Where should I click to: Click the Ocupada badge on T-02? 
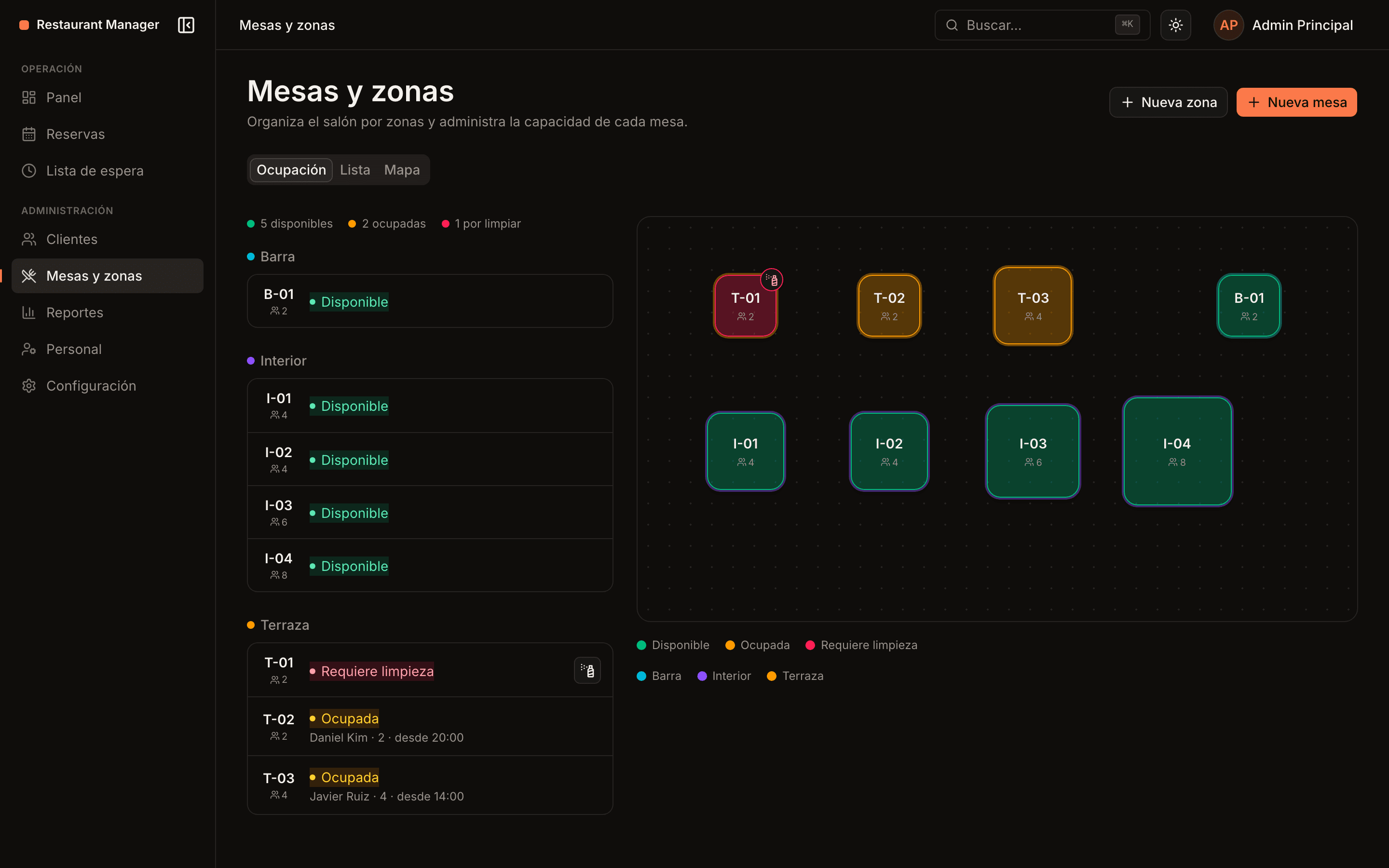point(344,719)
